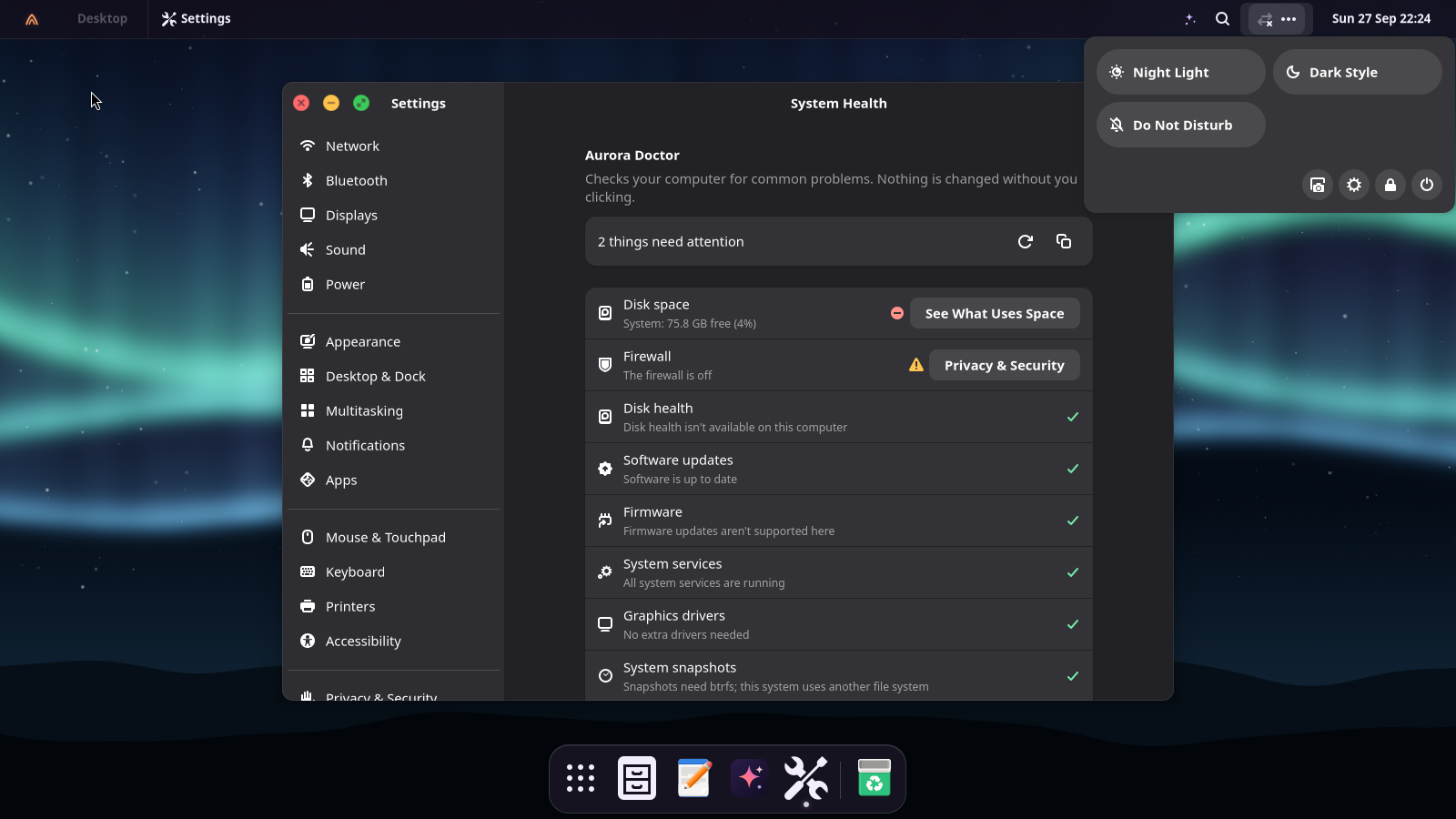Launch sparkle assistant app from dock
The height and width of the screenshot is (819, 1456).
point(750,778)
